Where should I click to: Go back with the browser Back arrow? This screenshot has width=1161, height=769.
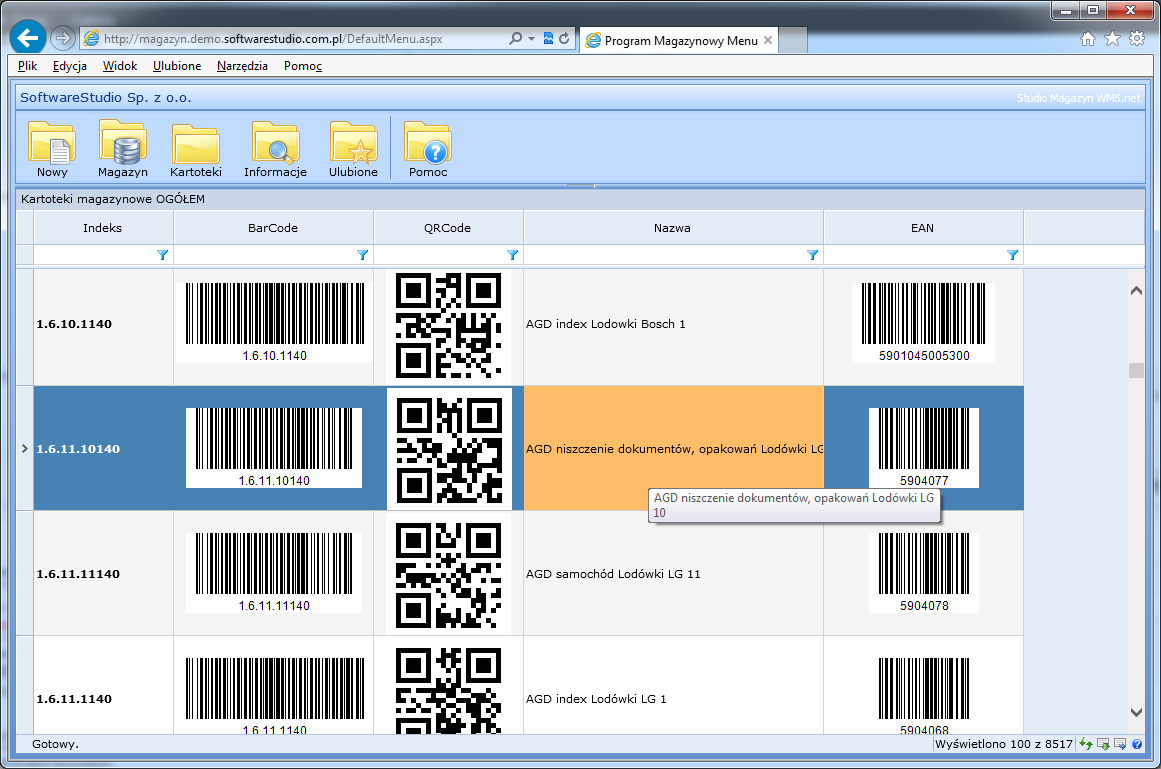click(x=28, y=37)
